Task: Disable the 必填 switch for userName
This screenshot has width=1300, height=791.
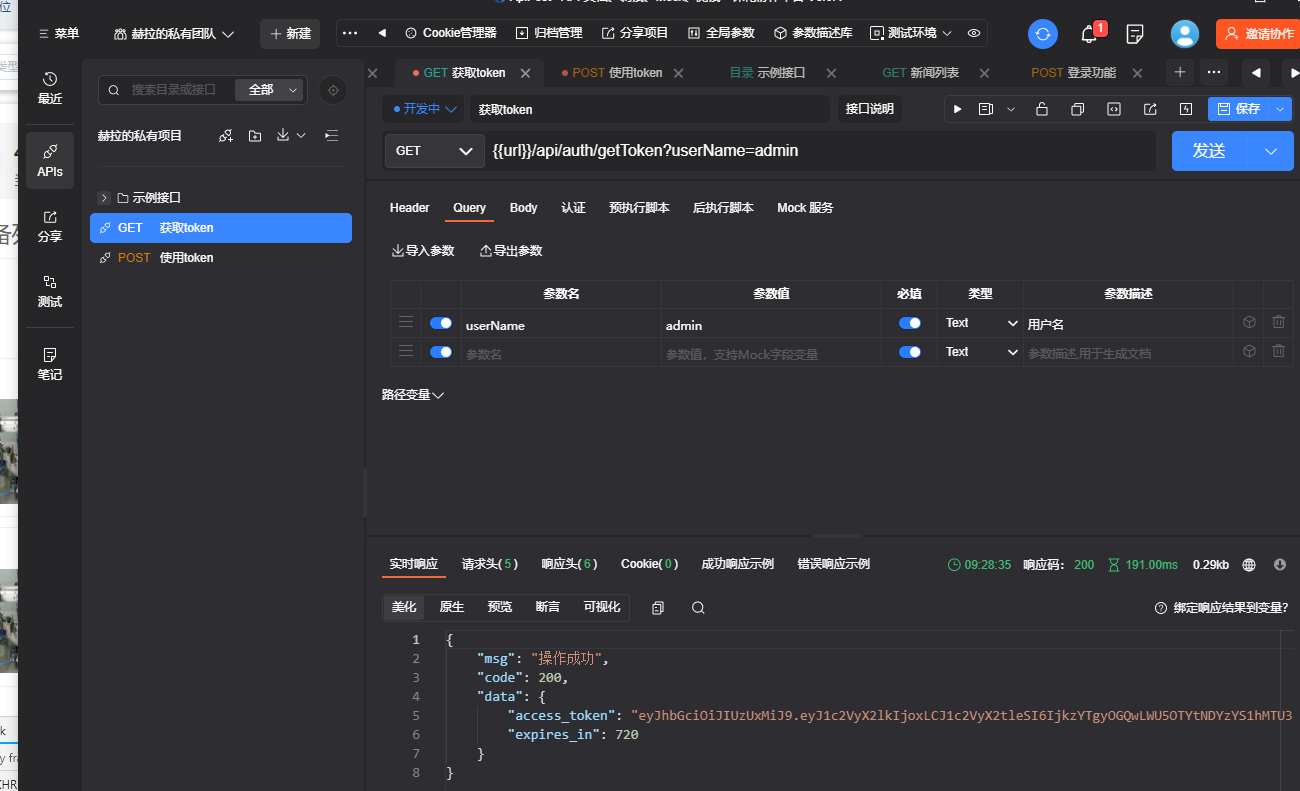Action: pyautogui.click(x=909, y=322)
